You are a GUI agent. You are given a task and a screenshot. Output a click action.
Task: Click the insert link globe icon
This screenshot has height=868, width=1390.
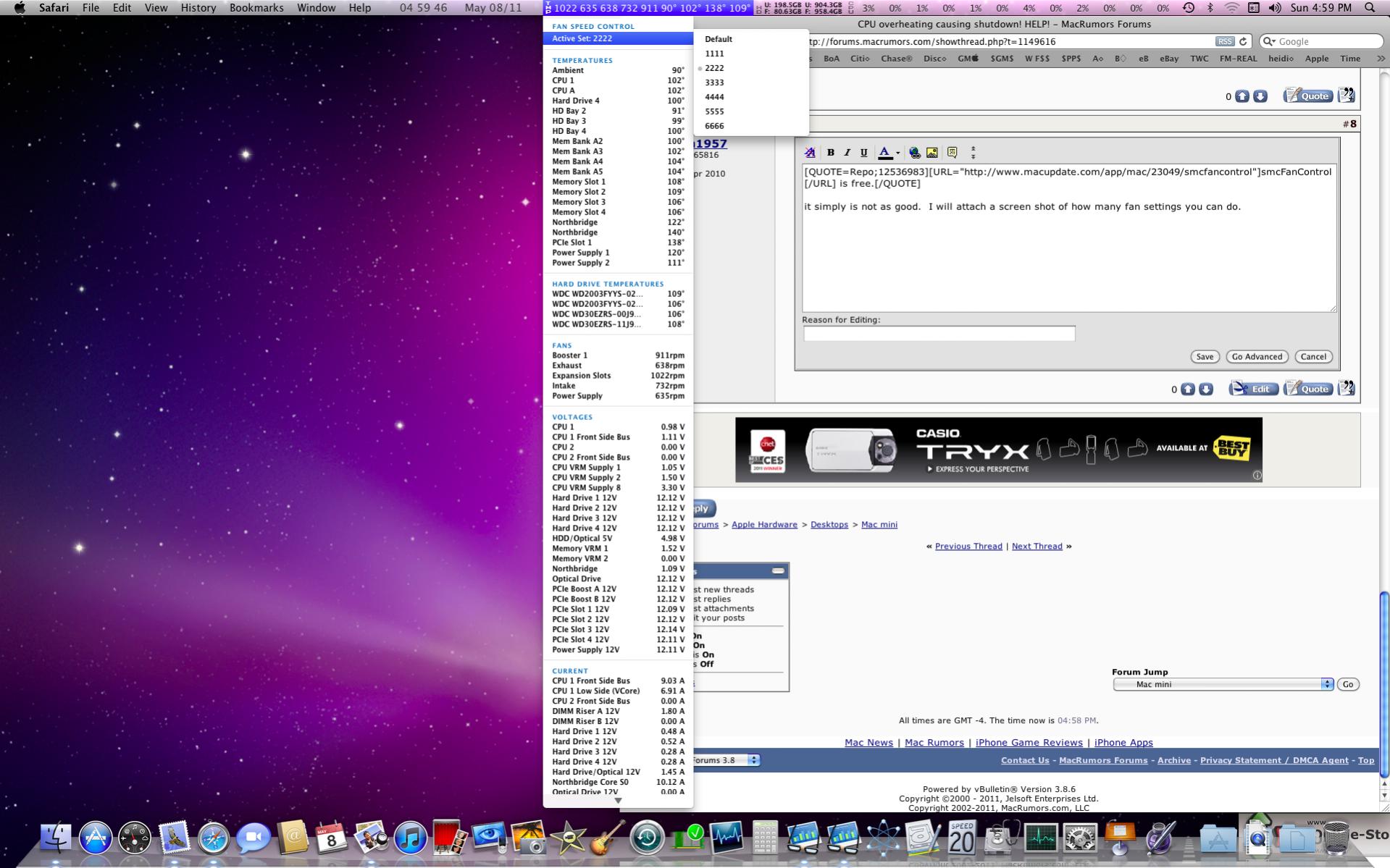[x=915, y=153]
